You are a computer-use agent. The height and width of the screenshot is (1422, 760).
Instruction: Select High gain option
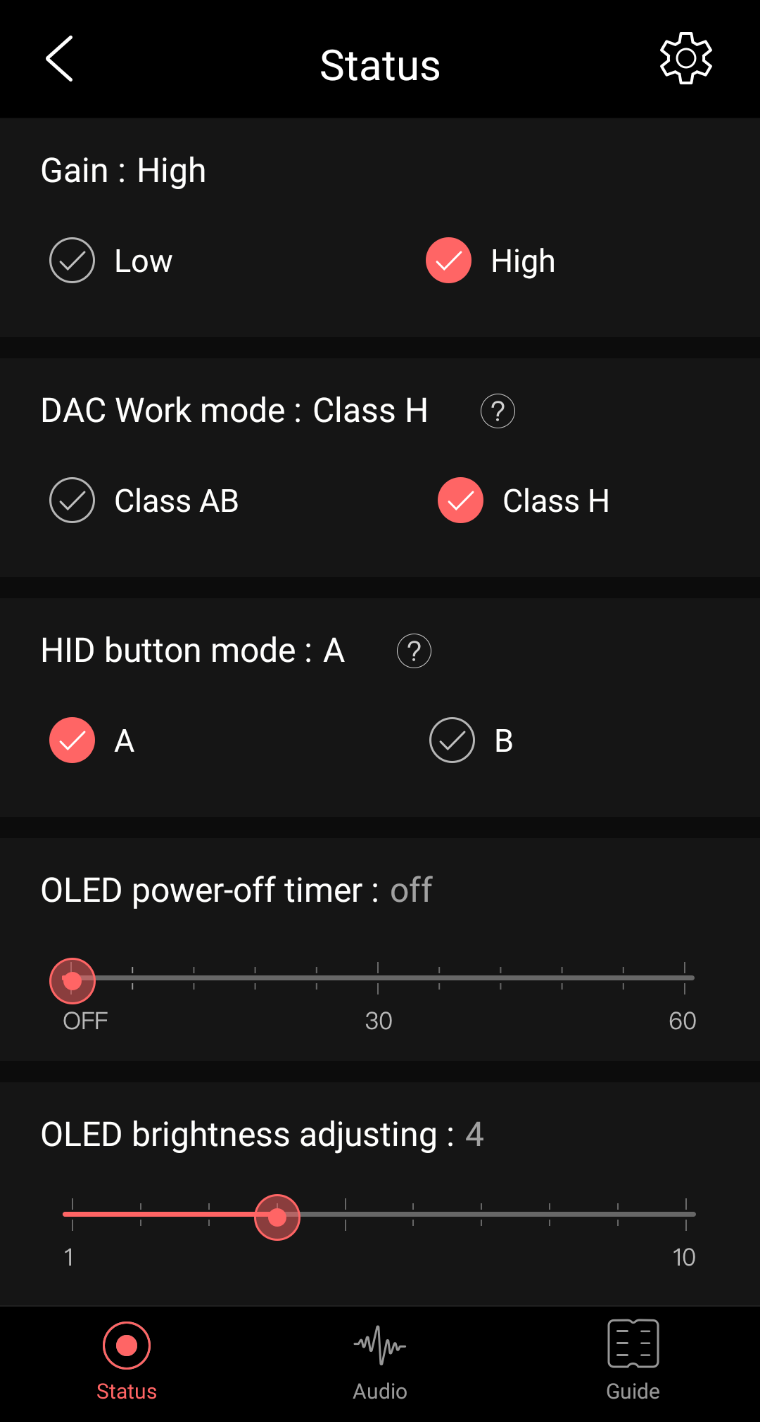(449, 261)
